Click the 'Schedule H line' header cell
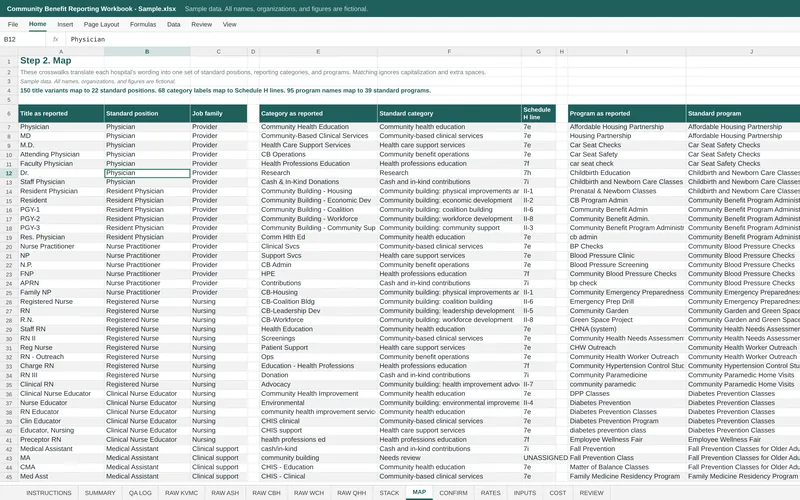Viewport: 800px width, 500px height. coord(538,113)
